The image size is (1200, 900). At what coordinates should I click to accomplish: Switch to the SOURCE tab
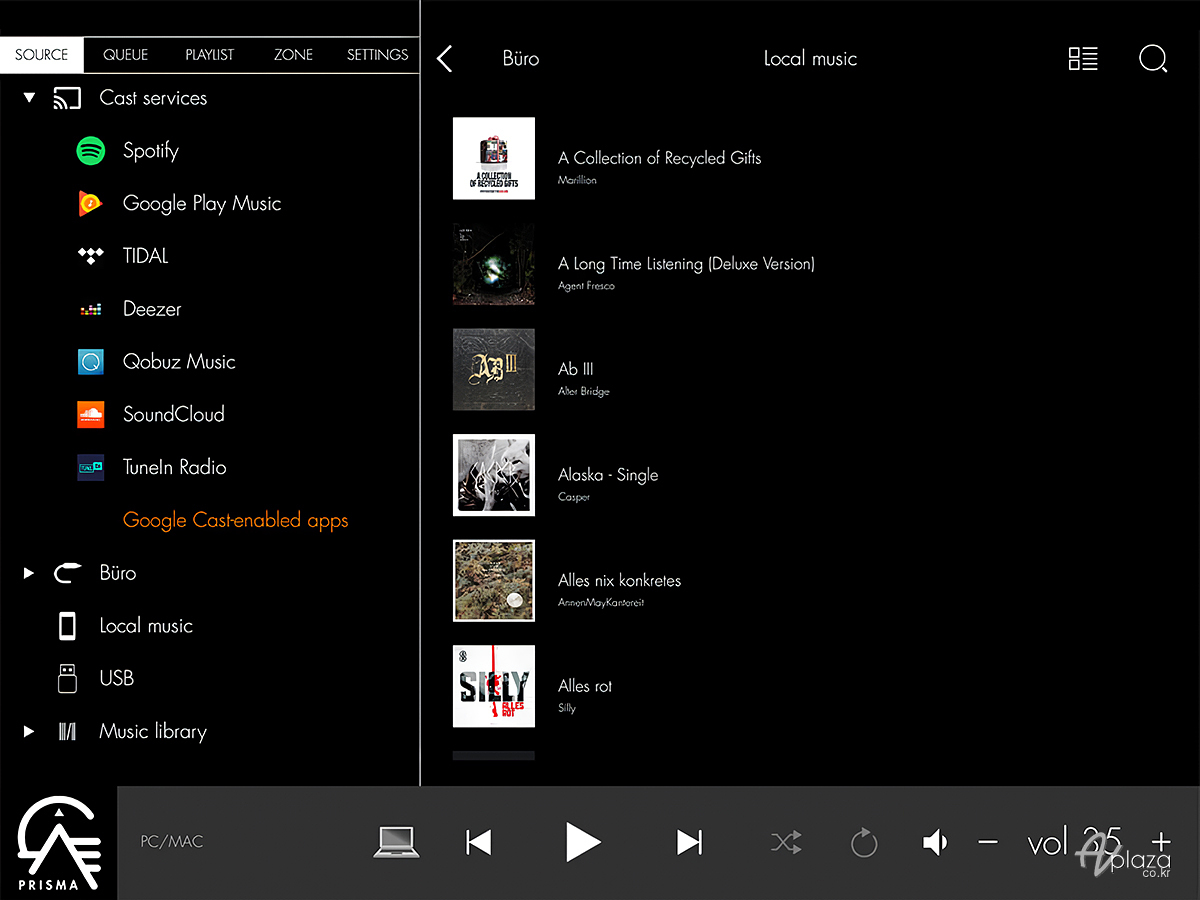point(42,55)
